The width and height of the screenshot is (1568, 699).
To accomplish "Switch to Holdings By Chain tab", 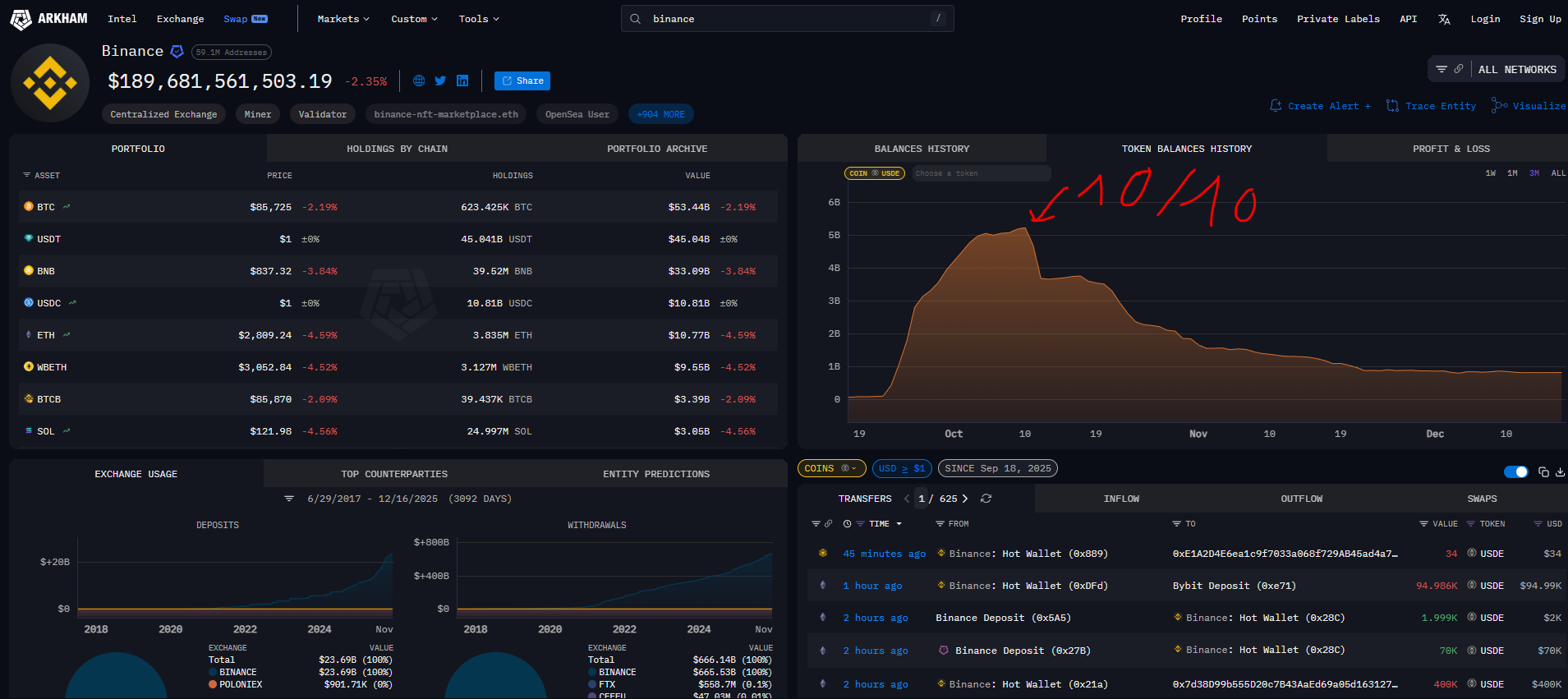I will coord(397,149).
